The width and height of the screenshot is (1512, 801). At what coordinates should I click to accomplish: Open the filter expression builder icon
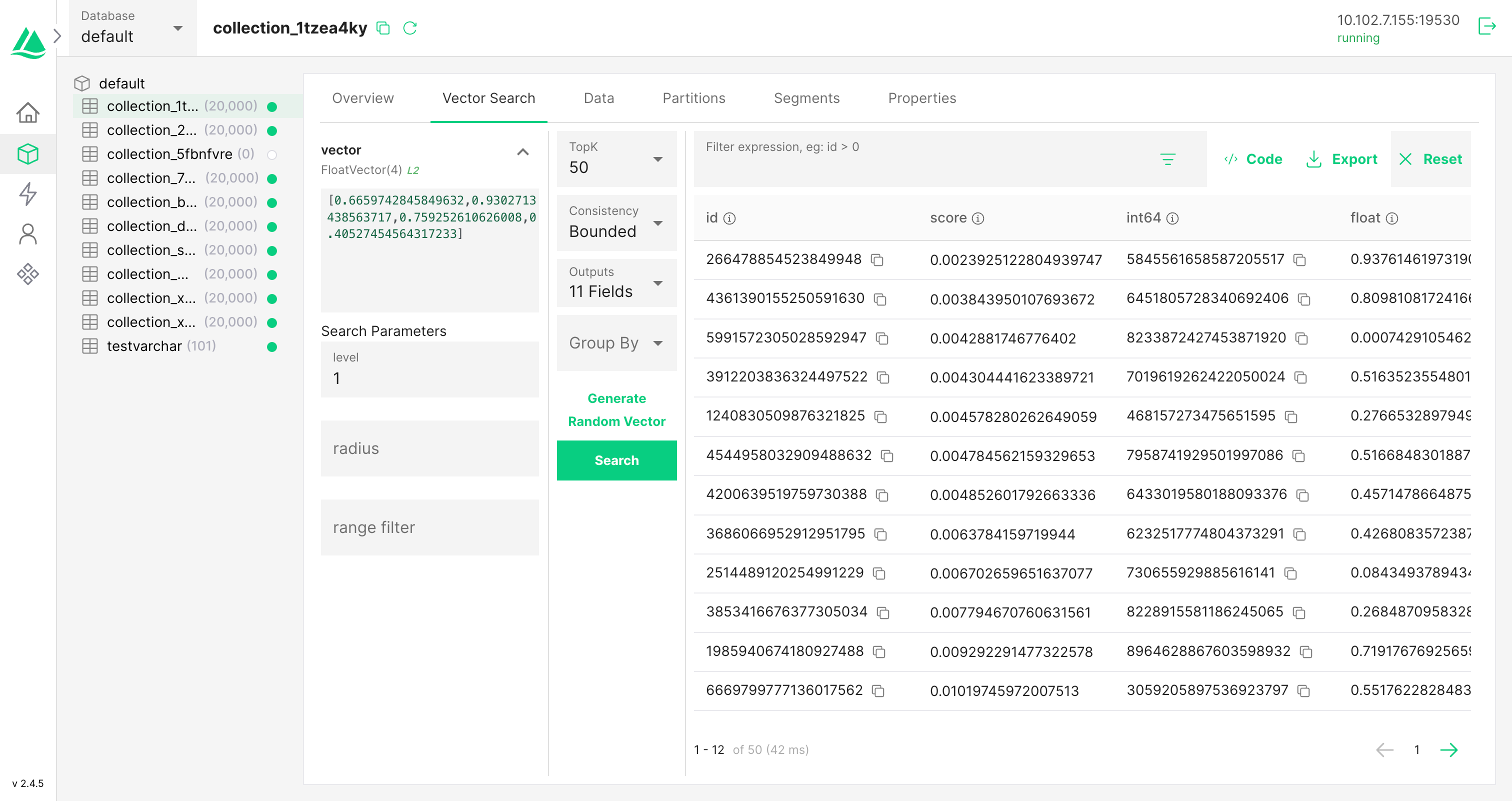point(1167,159)
